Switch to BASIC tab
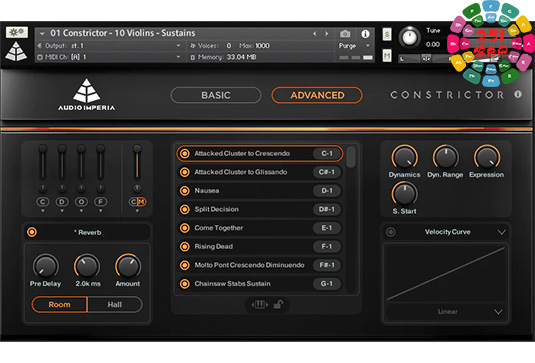This screenshot has height=363, width=535. pos(216,95)
